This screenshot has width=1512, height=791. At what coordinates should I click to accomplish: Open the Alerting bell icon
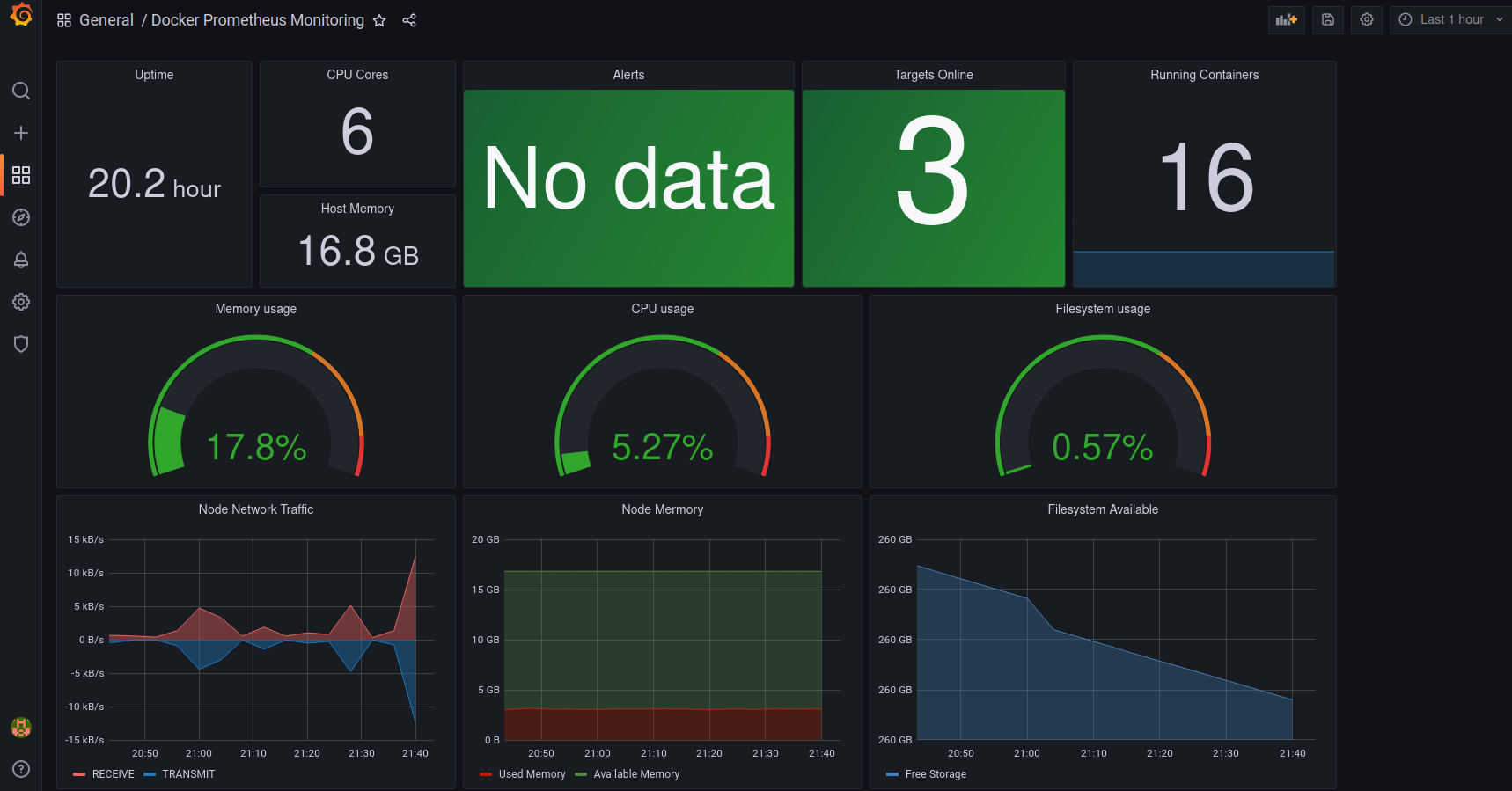[21, 260]
